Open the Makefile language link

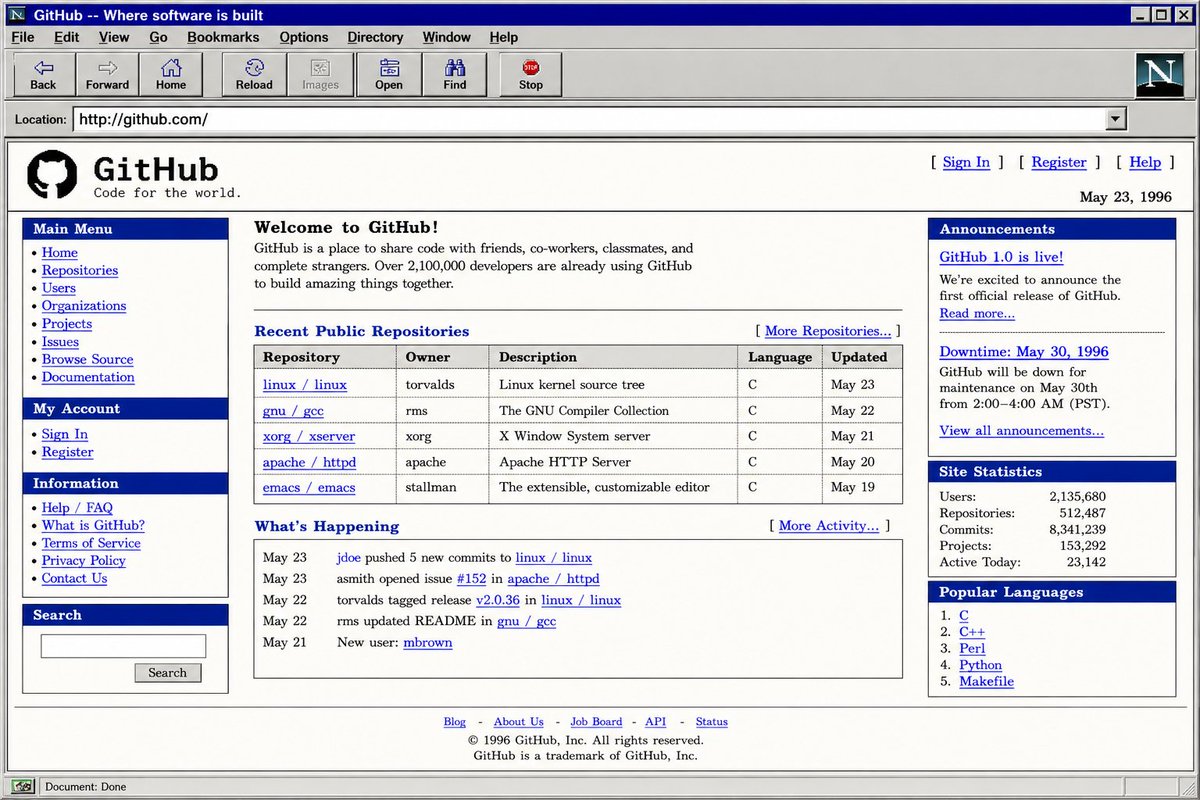point(986,681)
